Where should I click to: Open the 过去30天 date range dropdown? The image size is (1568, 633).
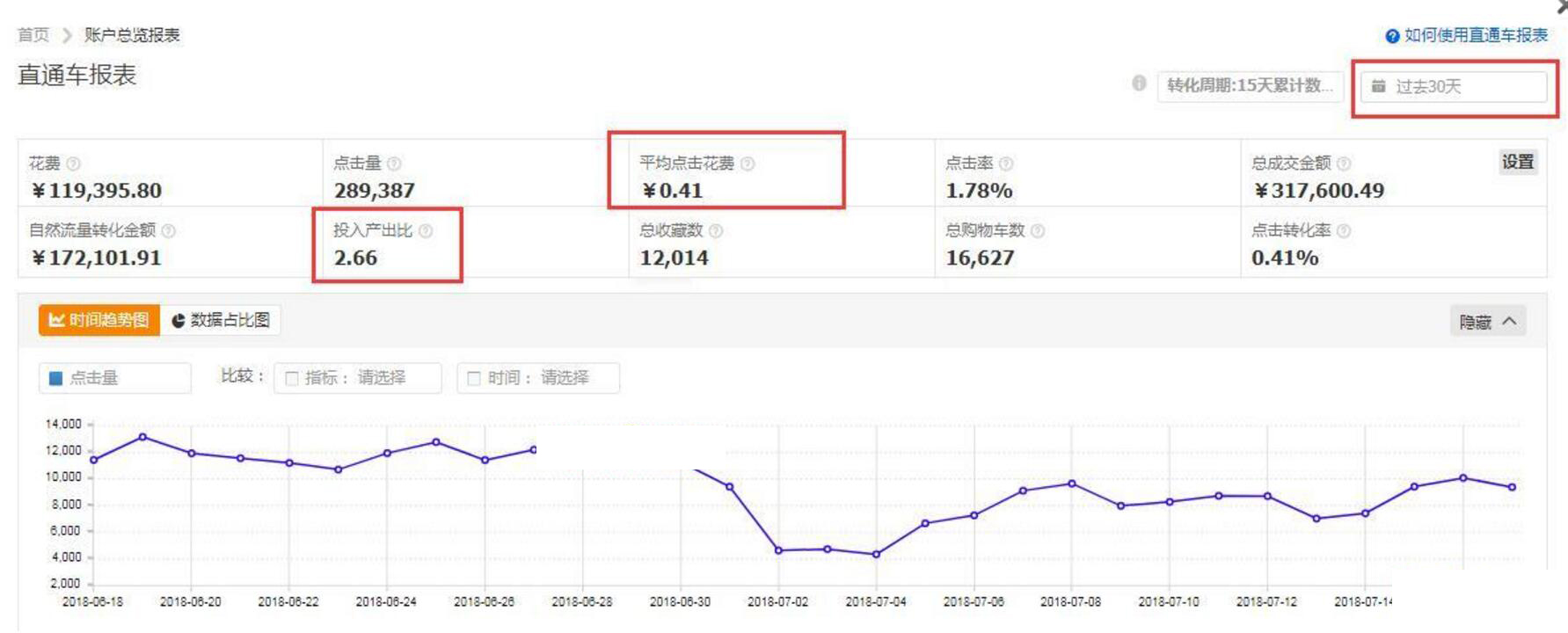1454,86
